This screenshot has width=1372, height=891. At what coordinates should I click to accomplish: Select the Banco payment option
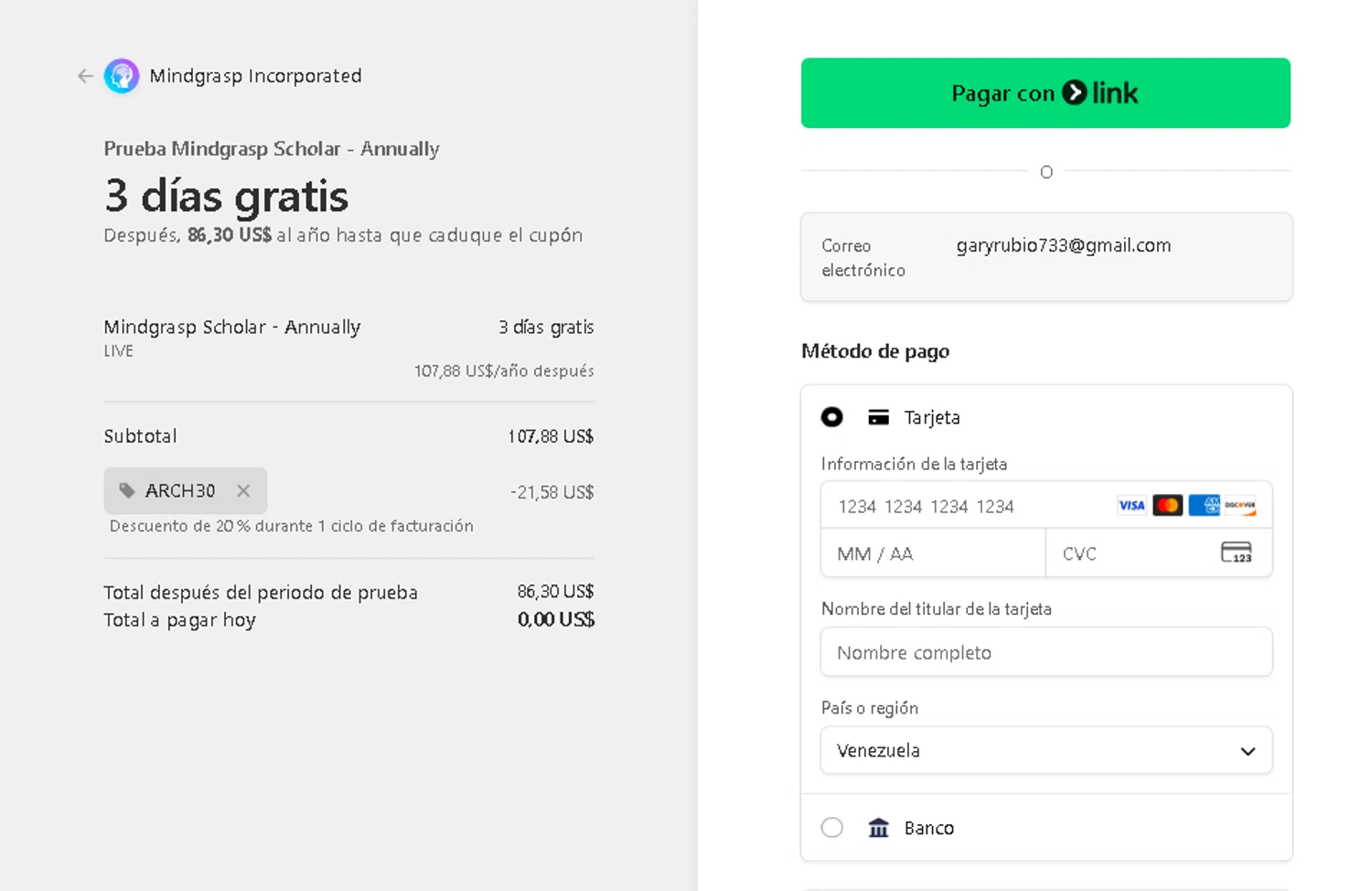tap(831, 828)
